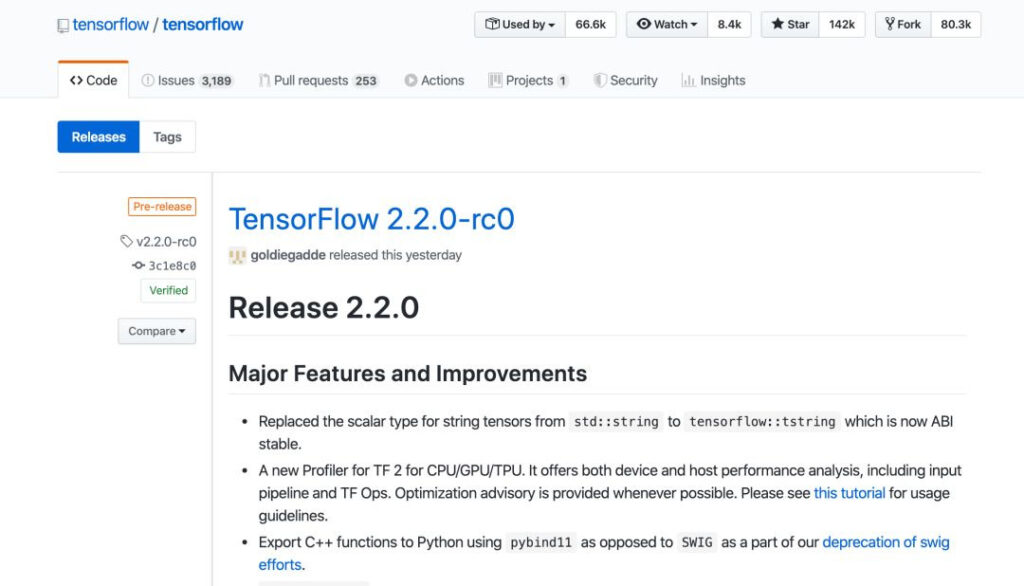The height and width of the screenshot is (586, 1024).
Task: Open the Watch notifications dropdown
Action: pyautogui.click(x=667, y=25)
